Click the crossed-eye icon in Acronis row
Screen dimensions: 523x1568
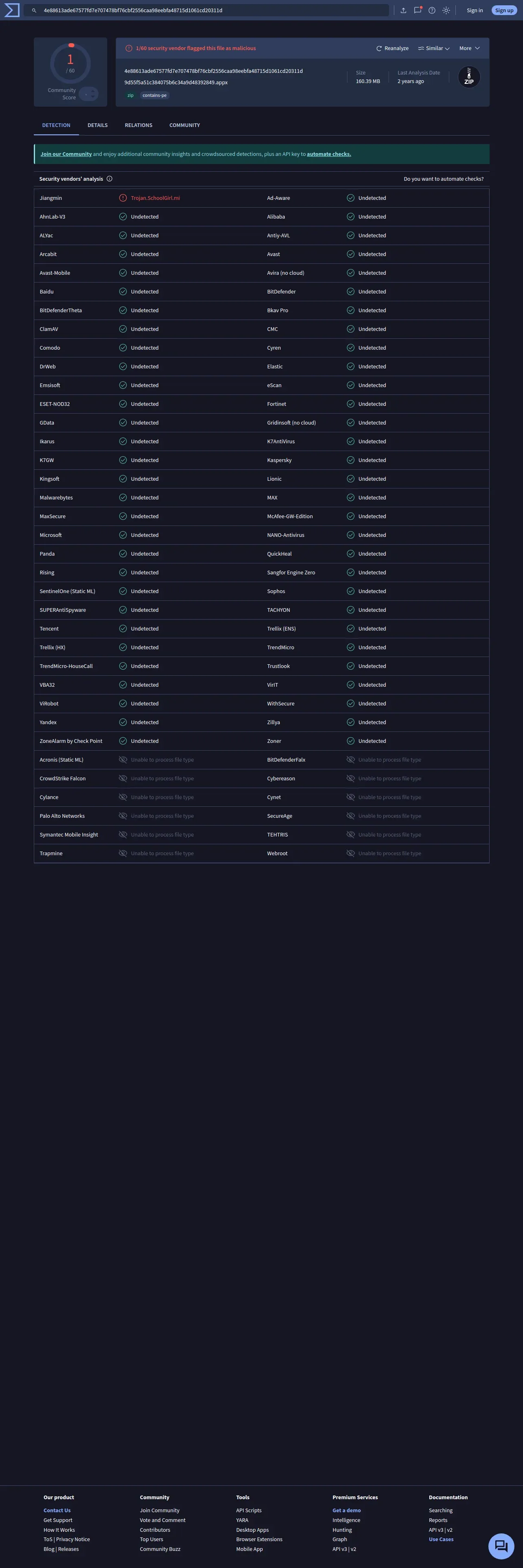pyautogui.click(x=123, y=760)
